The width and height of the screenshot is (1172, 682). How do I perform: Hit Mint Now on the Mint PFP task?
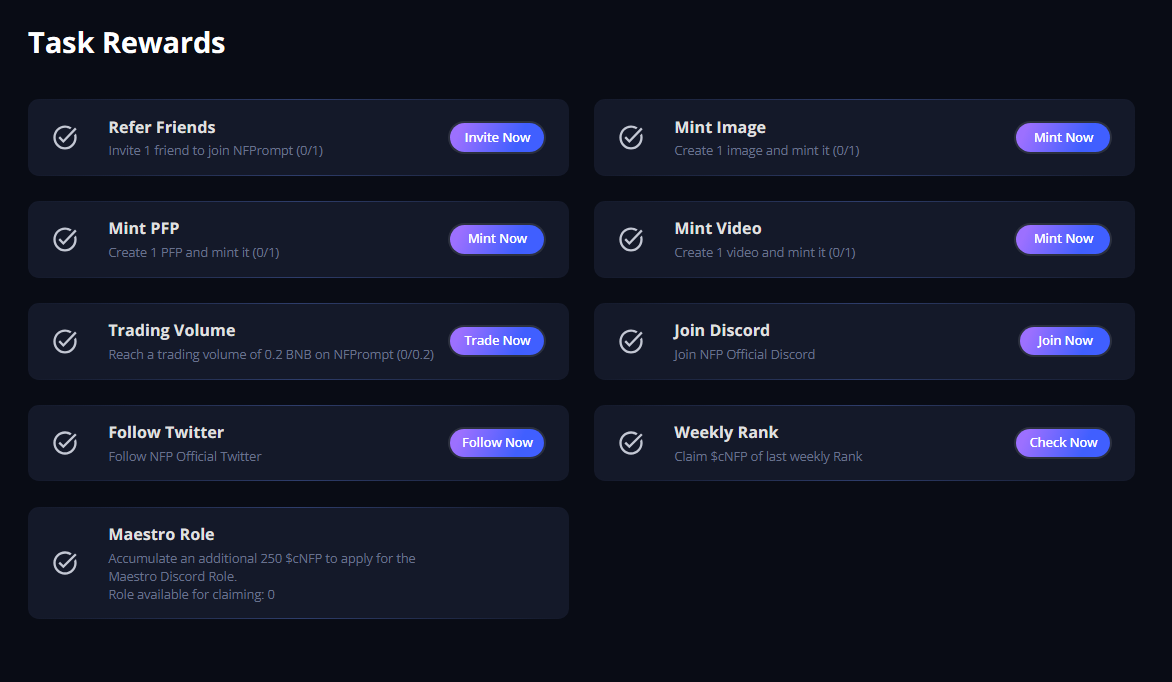tap(497, 239)
